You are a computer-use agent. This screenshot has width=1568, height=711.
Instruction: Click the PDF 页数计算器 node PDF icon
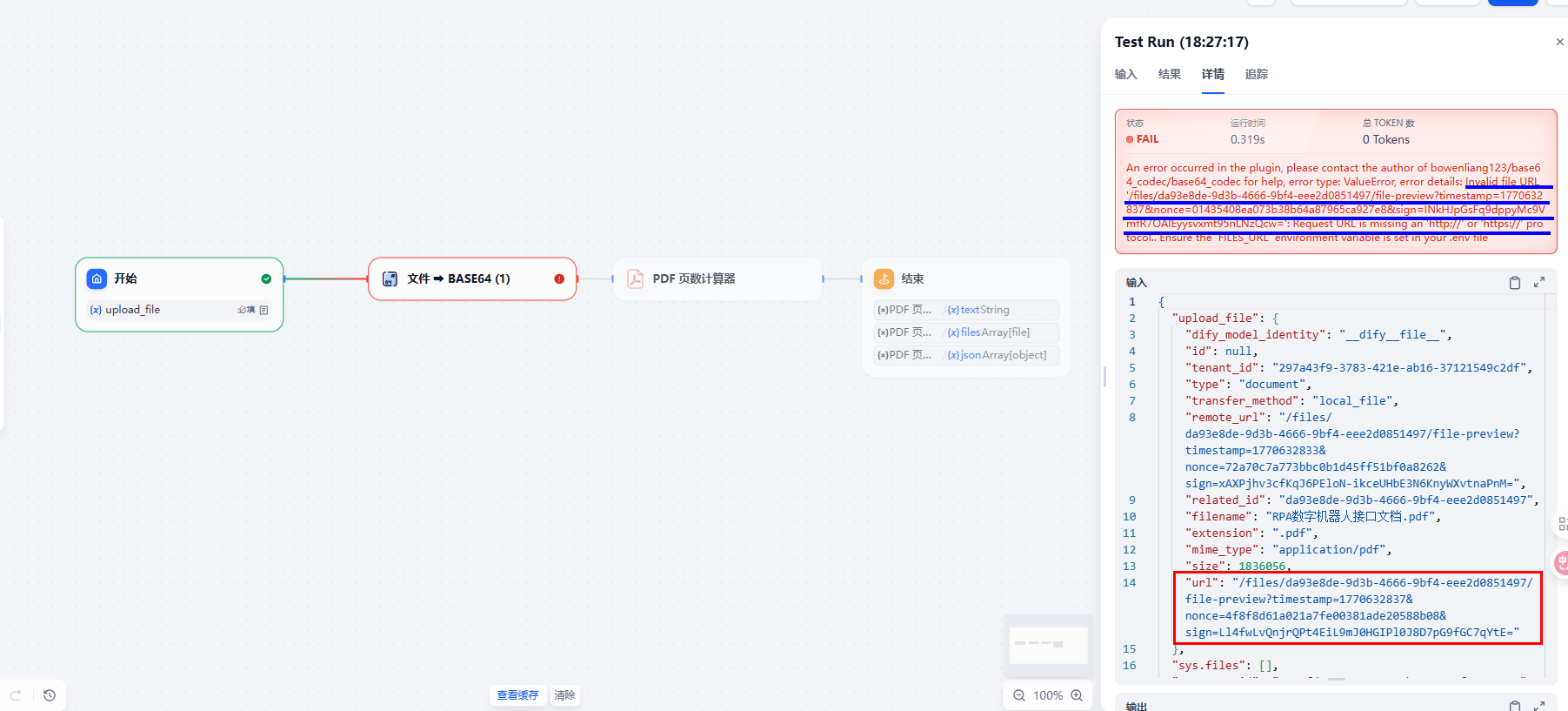coord(636,278)
